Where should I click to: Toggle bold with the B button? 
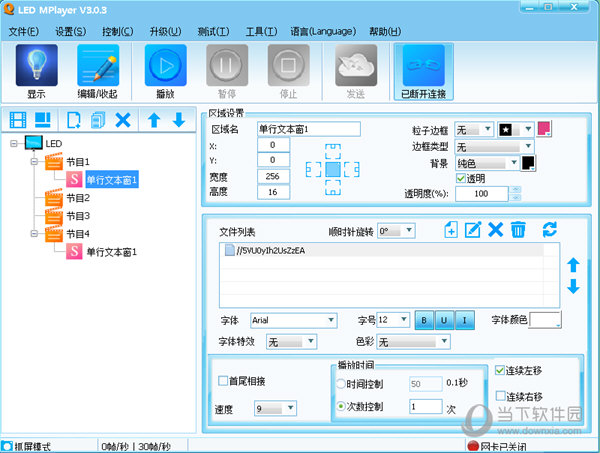coord(424,320)
